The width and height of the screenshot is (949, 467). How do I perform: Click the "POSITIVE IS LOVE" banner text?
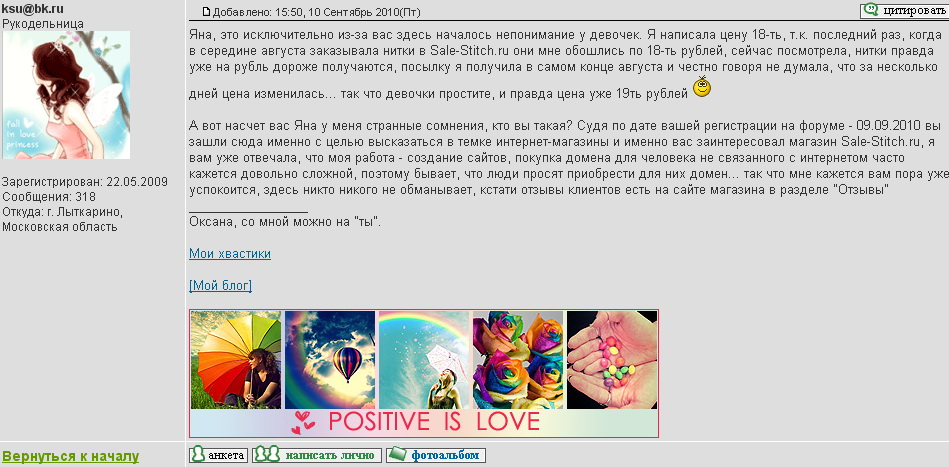tap(434, 422)
